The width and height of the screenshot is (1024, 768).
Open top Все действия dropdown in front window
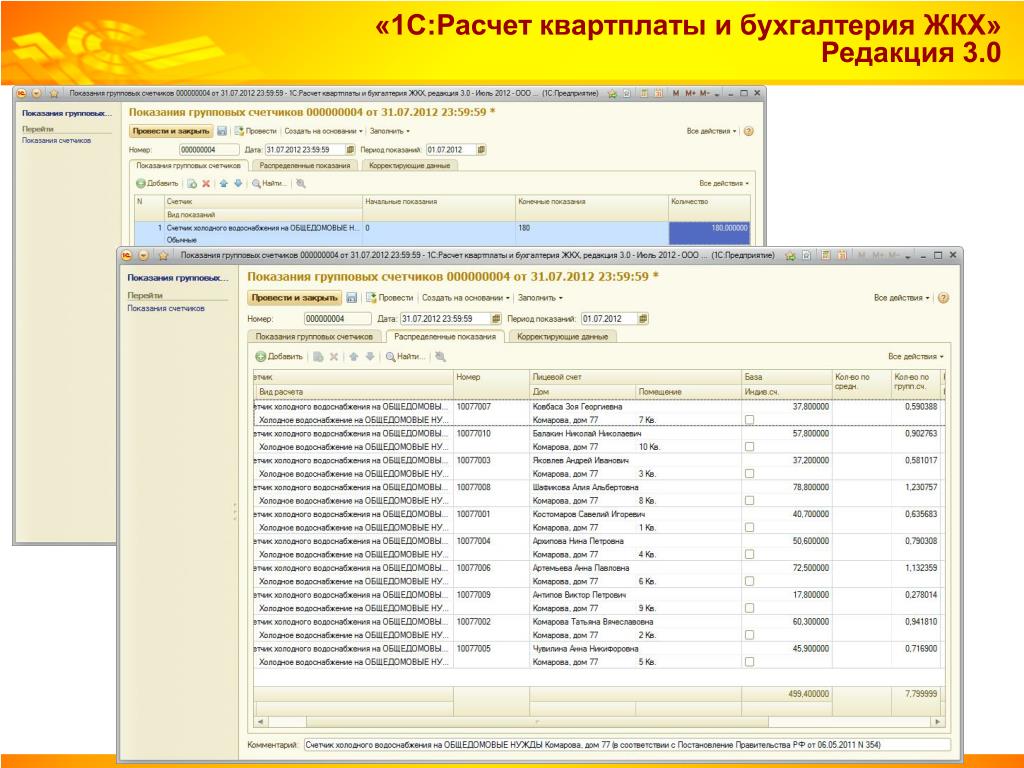[x=901, y=298]
